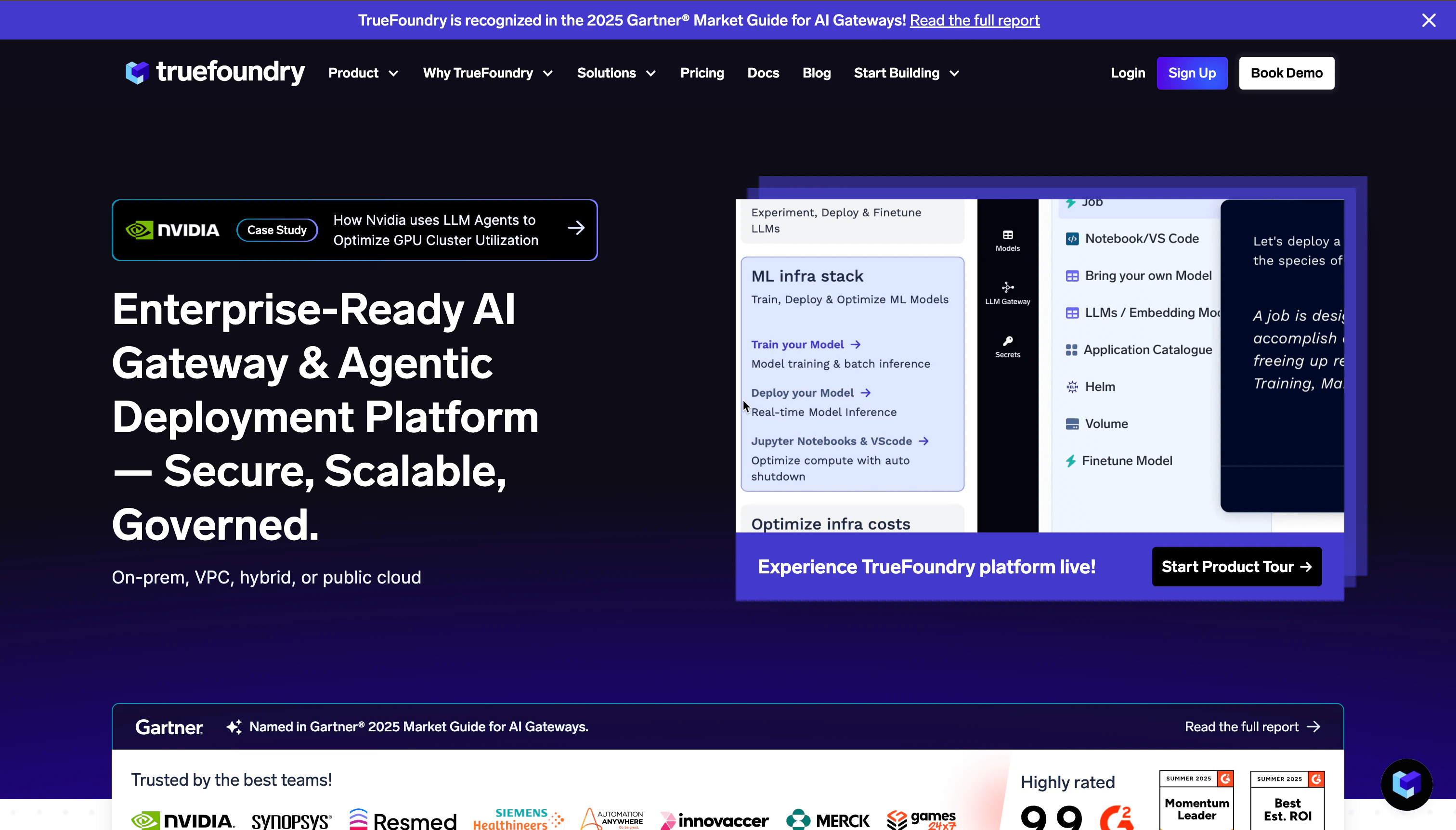Click the TrueFoundry logo
Viewport: 1456px width, 830px height.
tap(214, 72)
